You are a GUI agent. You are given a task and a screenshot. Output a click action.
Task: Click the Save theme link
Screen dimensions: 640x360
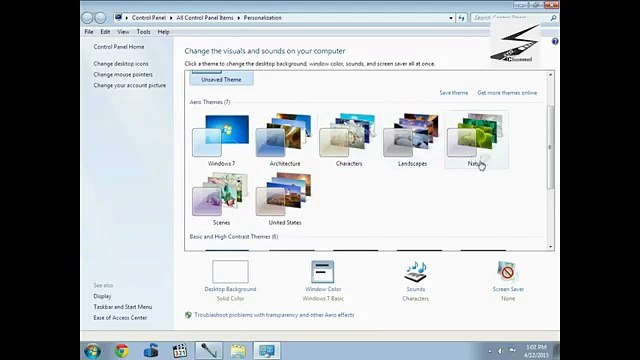(453, 93)
